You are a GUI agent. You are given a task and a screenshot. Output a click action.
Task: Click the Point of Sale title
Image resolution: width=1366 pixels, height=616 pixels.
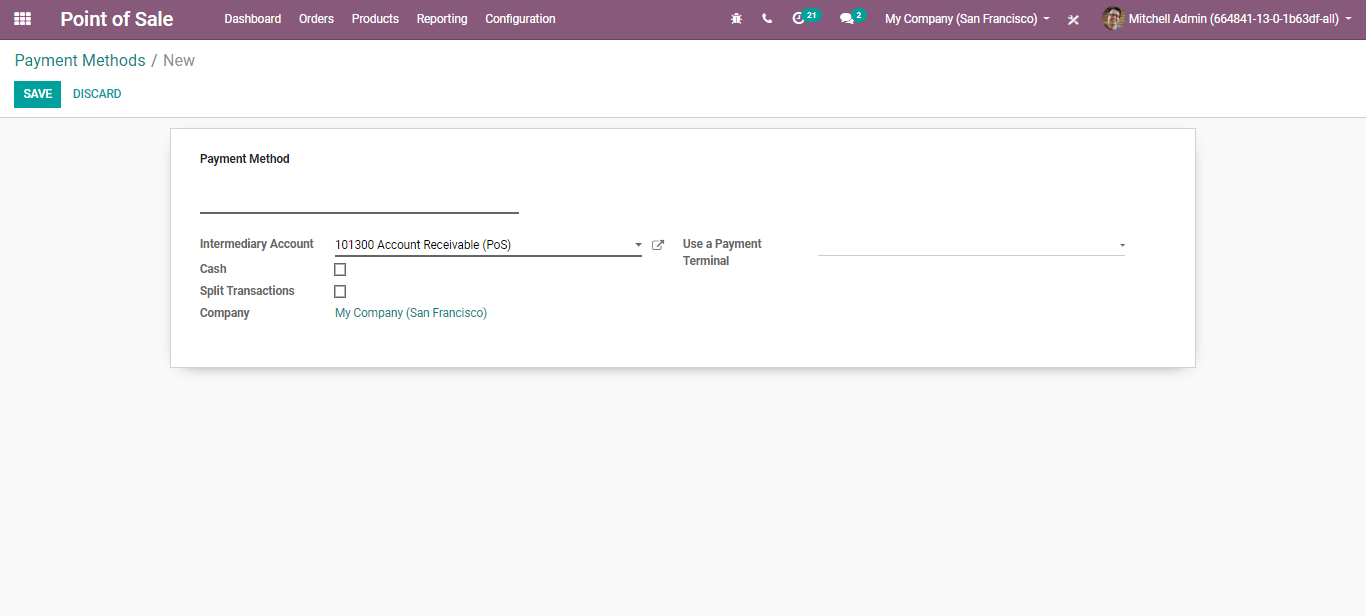click(x=117, y=19)
